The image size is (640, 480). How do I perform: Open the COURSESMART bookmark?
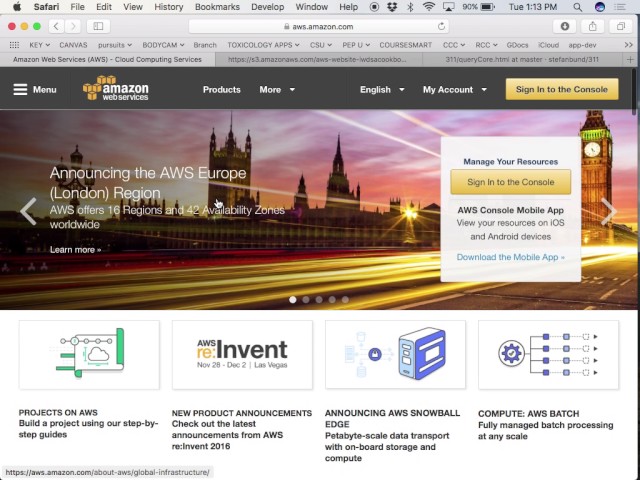point(405,45)
